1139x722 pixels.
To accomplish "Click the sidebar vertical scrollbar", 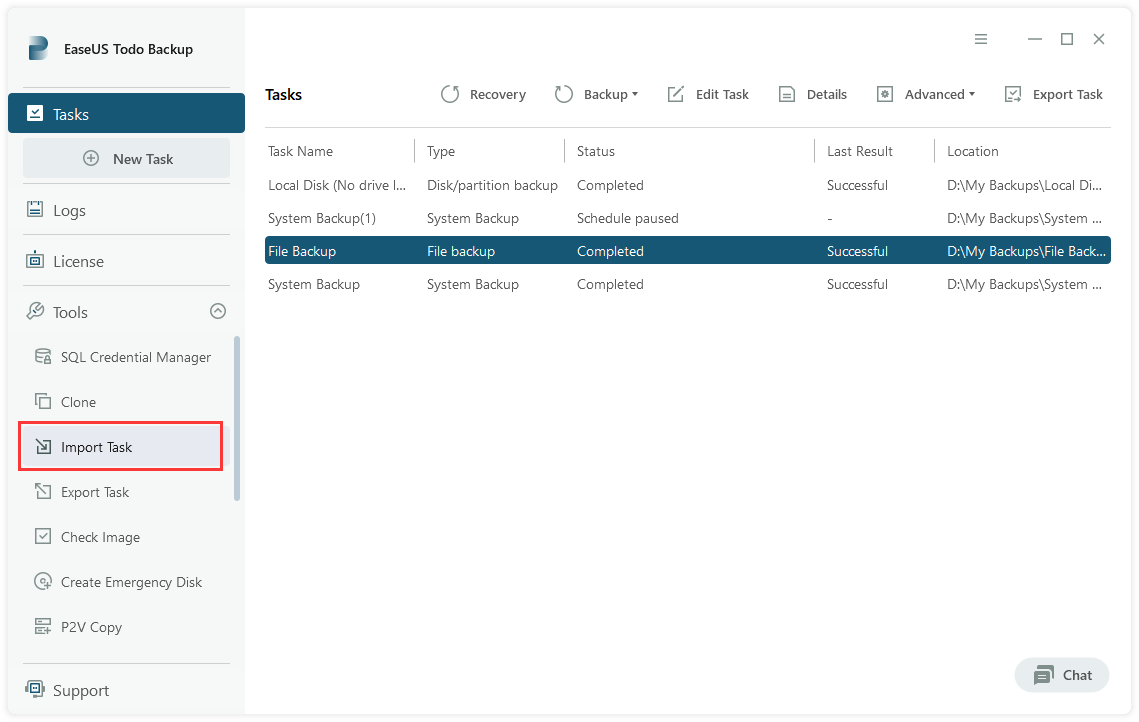I will pyautogui.click(x=237, y=418).
